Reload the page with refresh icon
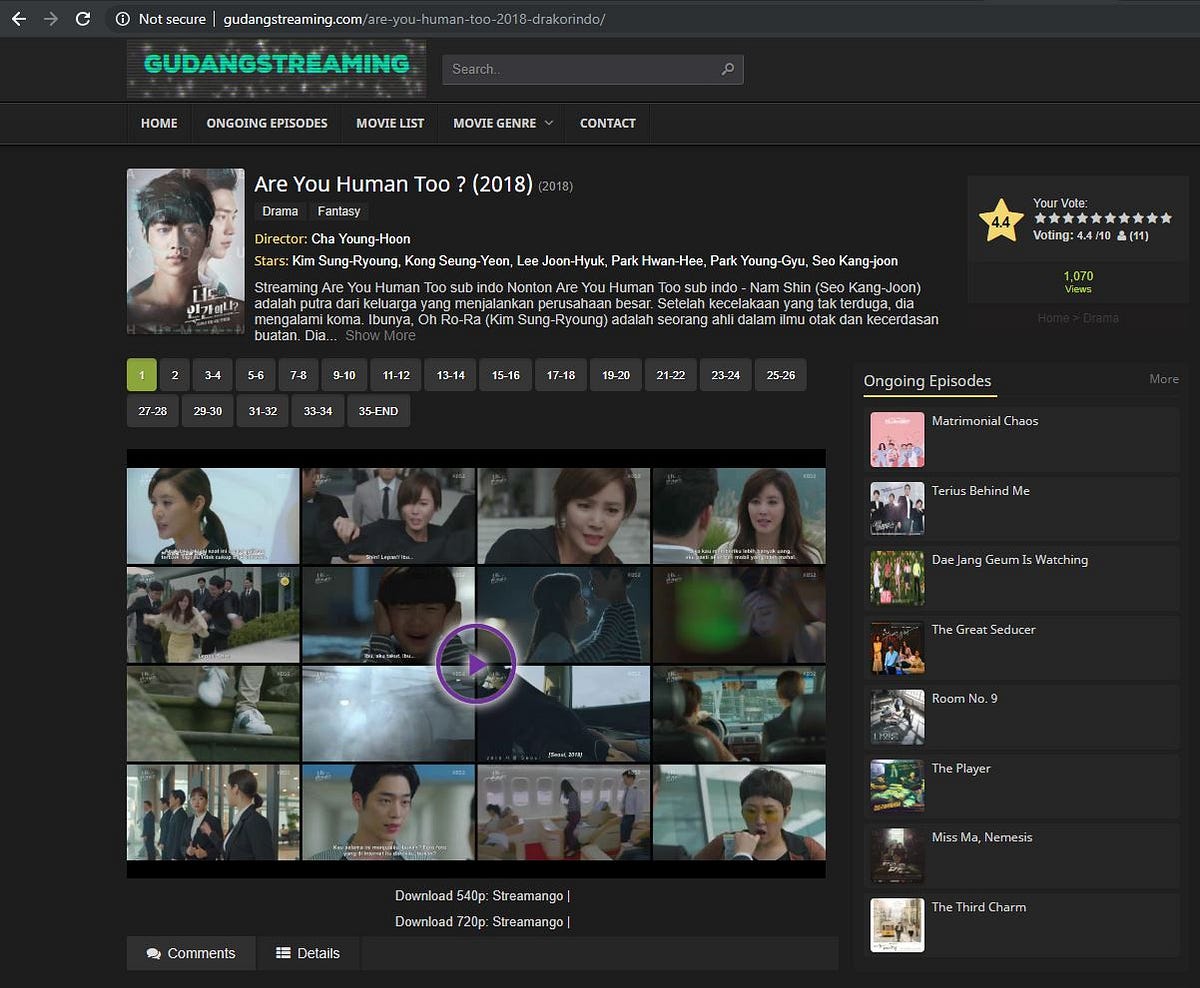 [x=83, y=18]
